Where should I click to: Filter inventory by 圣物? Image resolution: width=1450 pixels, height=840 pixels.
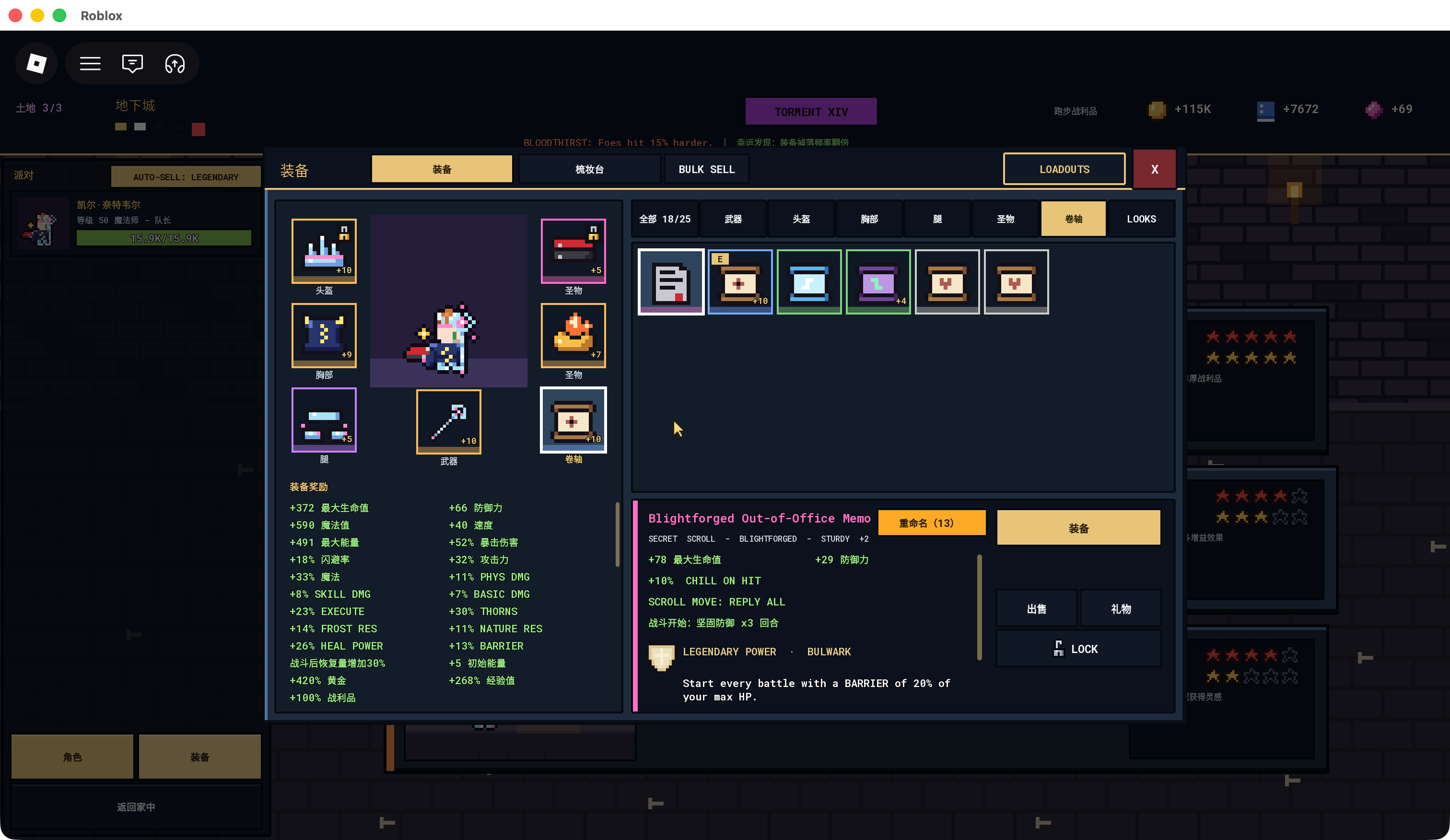coord(1005,219)
